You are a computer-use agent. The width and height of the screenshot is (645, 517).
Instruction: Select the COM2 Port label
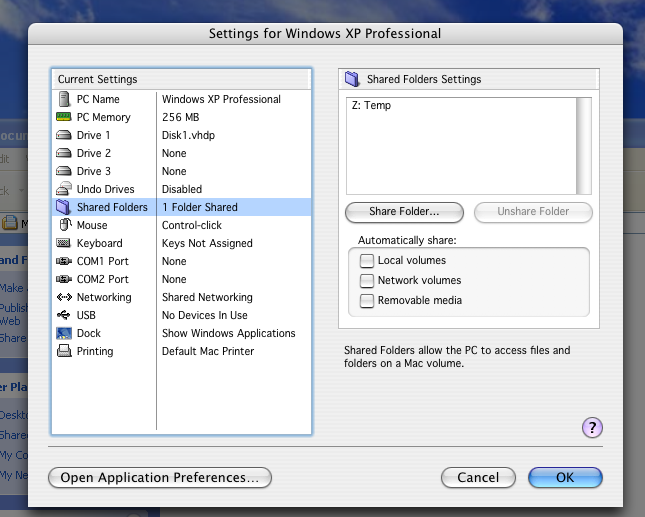[103, 279]
